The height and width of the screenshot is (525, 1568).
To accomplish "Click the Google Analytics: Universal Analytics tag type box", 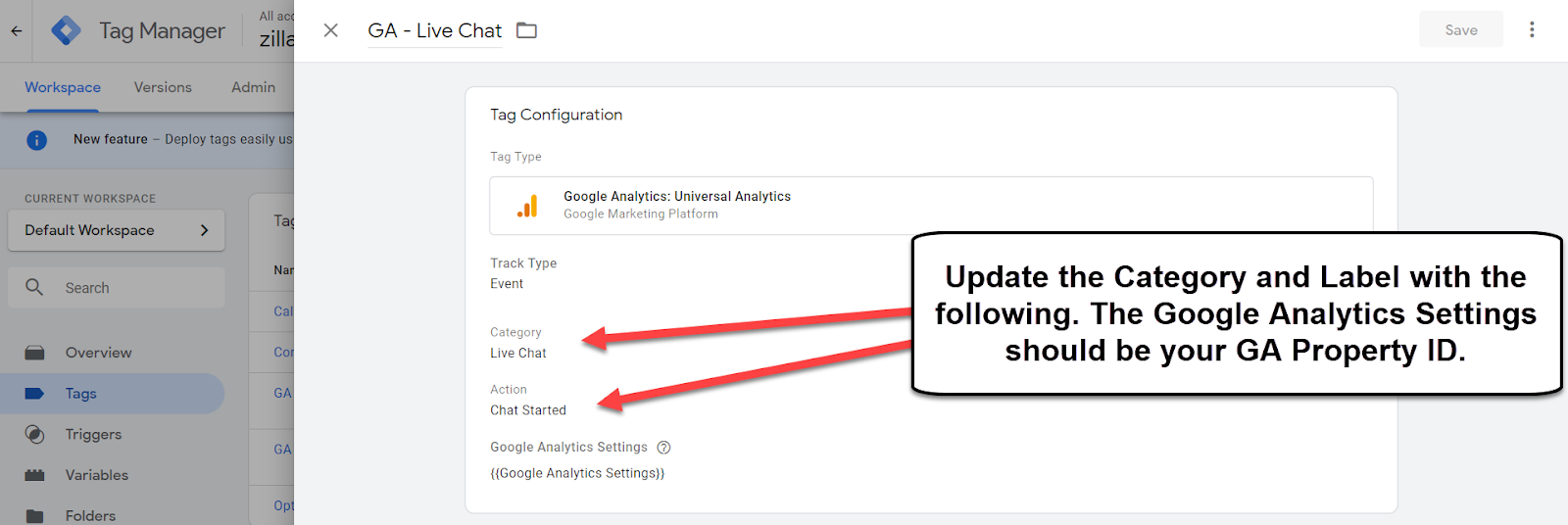I will (931, 205).
